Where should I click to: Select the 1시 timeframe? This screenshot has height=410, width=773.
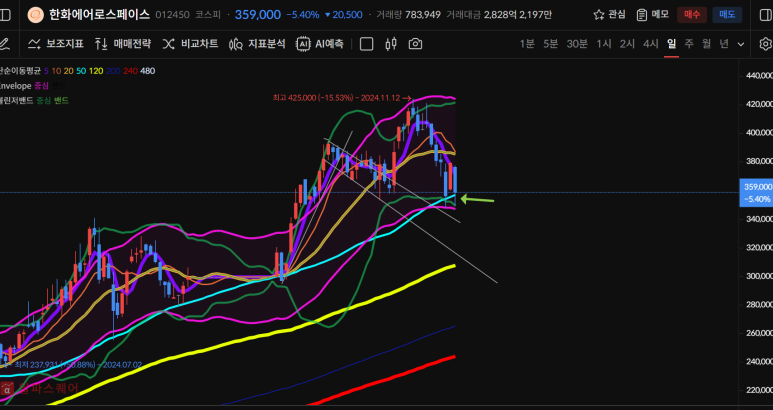tap(604, 44)
